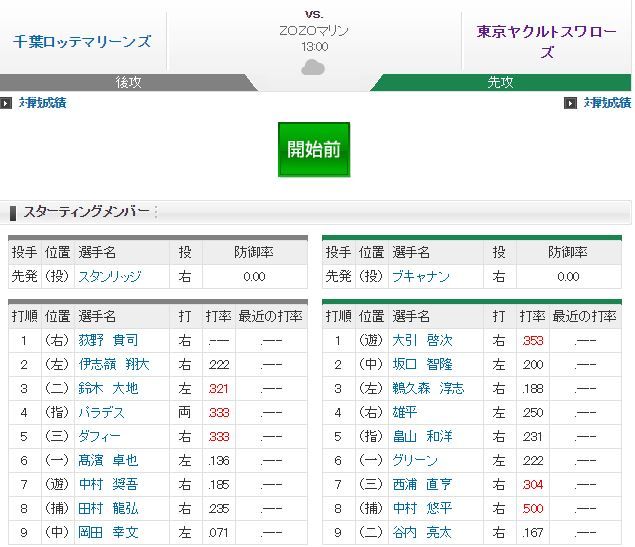Open player 大引 啓次 link
Screen dimensions: 635x547
[x=422, y=340]
